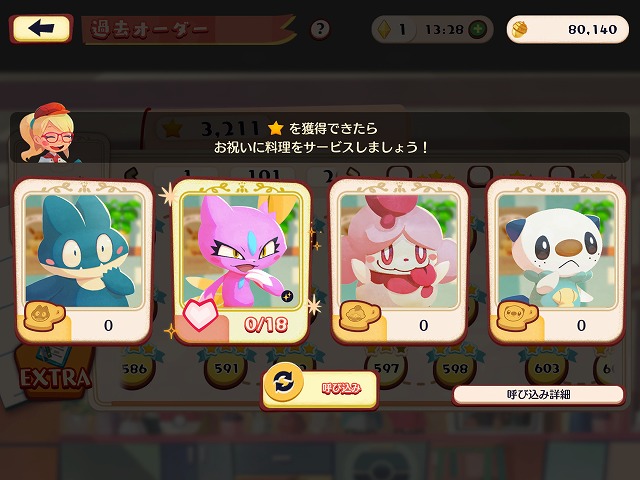Open the question mark help icon
The width and height of the screenshot is (640, 480).
click(x=320, y=29)
